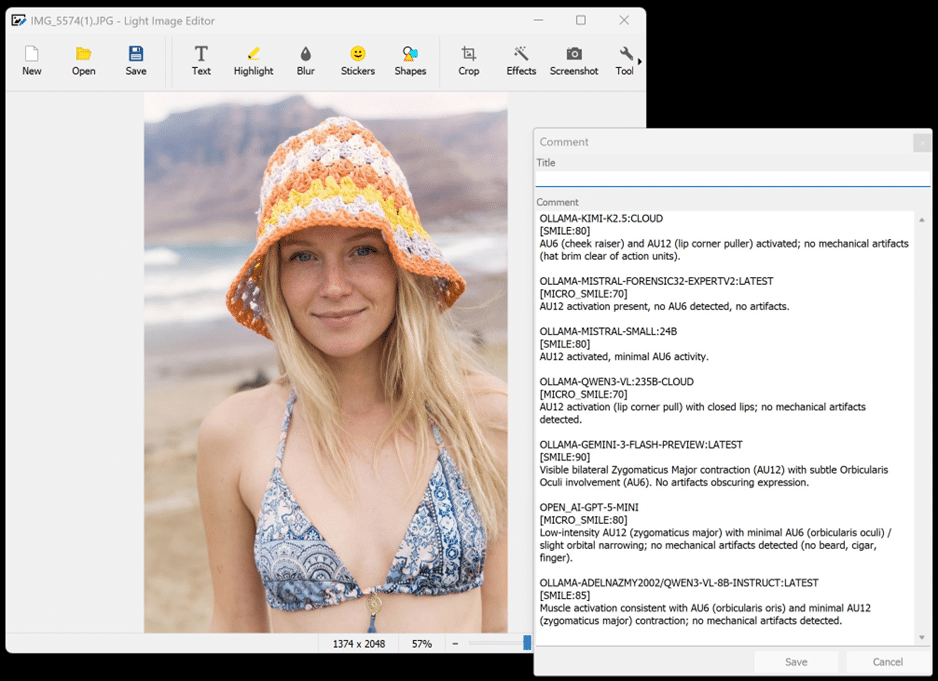Open an image file
This screenshot has width=938, height=681.
tap(83, 60)
